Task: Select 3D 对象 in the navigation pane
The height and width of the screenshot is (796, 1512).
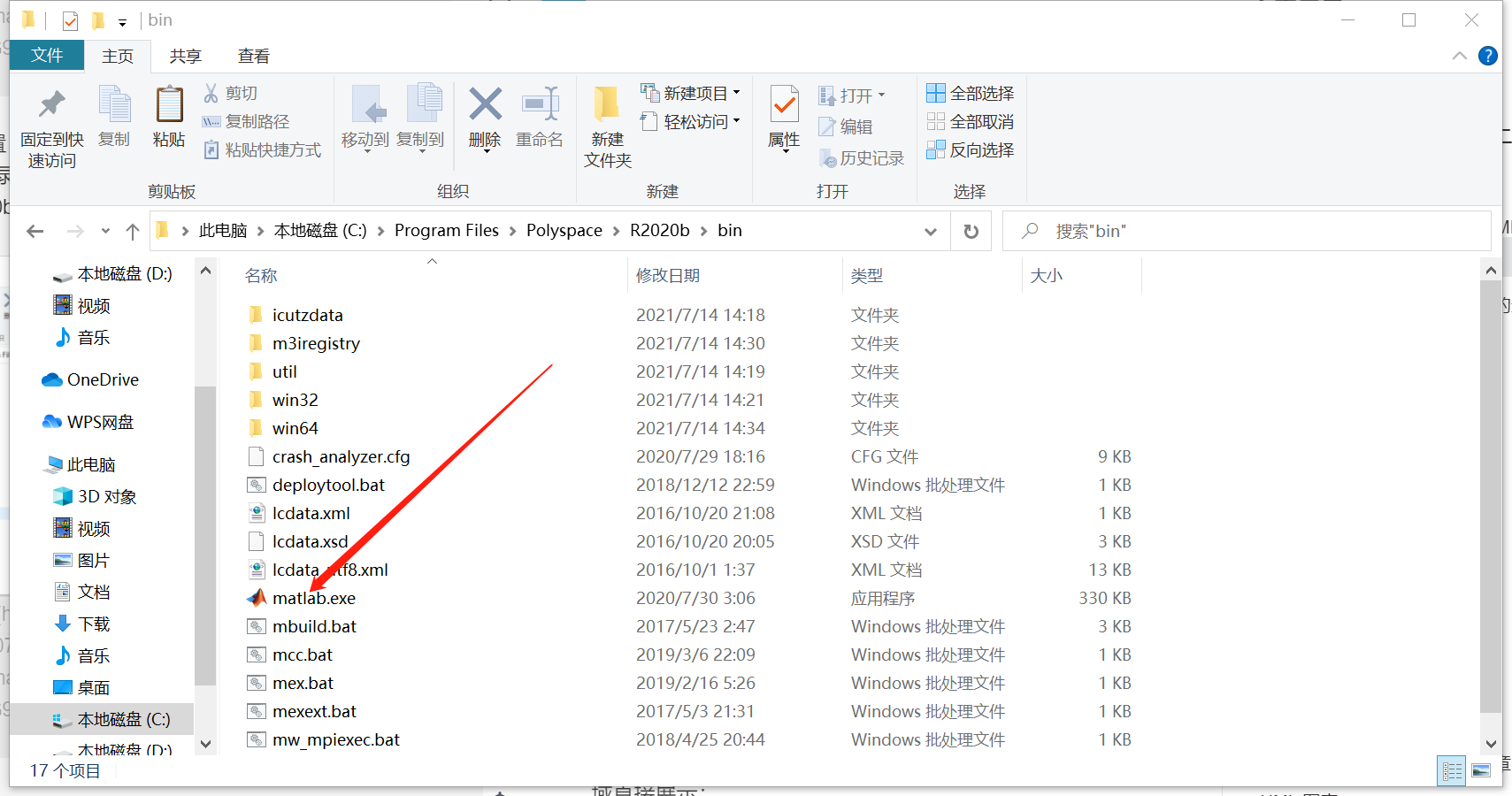Action: pos(95,496)
